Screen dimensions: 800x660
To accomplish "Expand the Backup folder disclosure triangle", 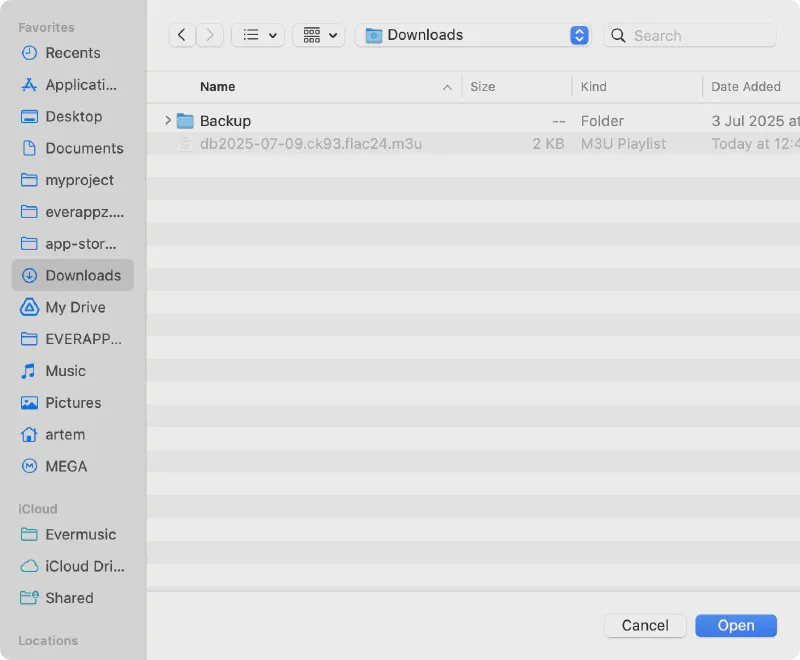I will (167, 121).
